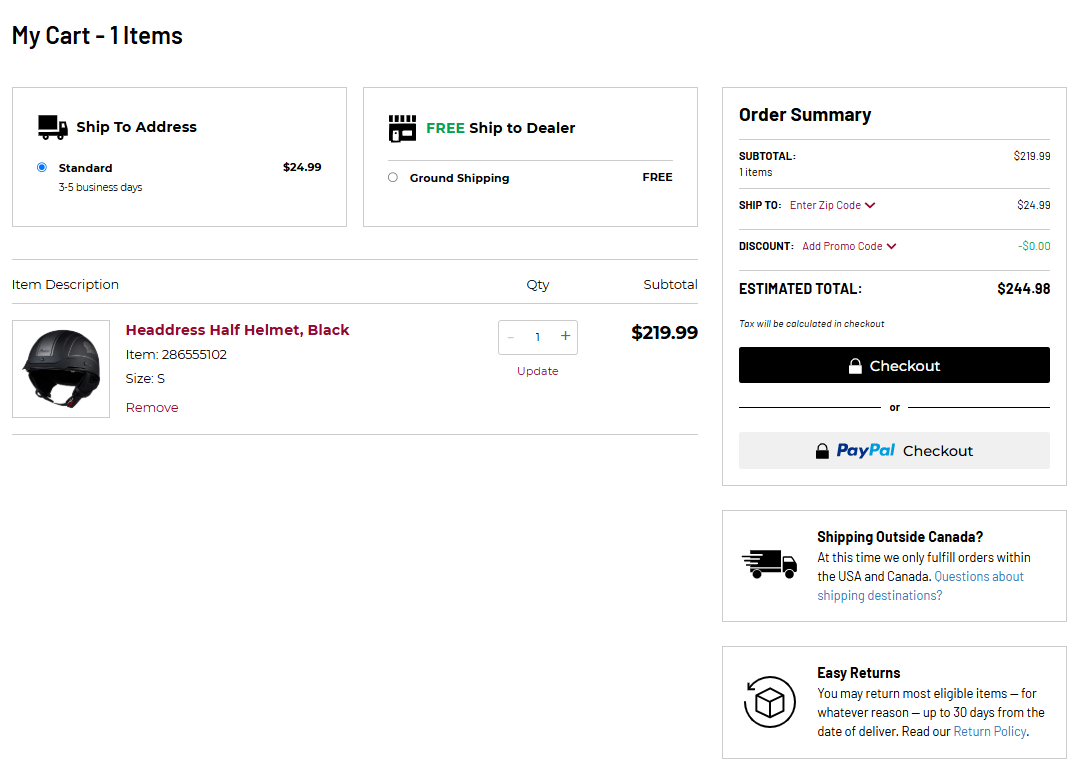Click the fast delivery truck icon
This screenshot has height=773, width=1088.
coord(769,564)
